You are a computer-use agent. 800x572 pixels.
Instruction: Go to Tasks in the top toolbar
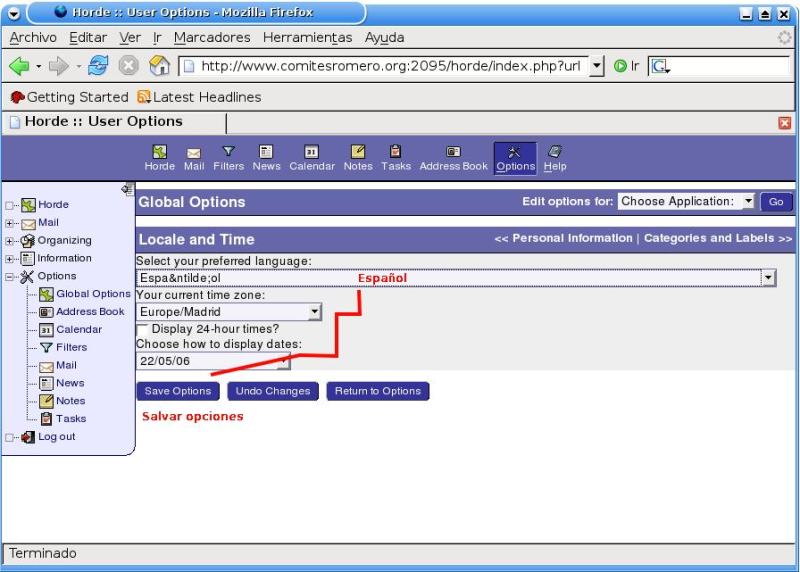[x=396, y=157]
